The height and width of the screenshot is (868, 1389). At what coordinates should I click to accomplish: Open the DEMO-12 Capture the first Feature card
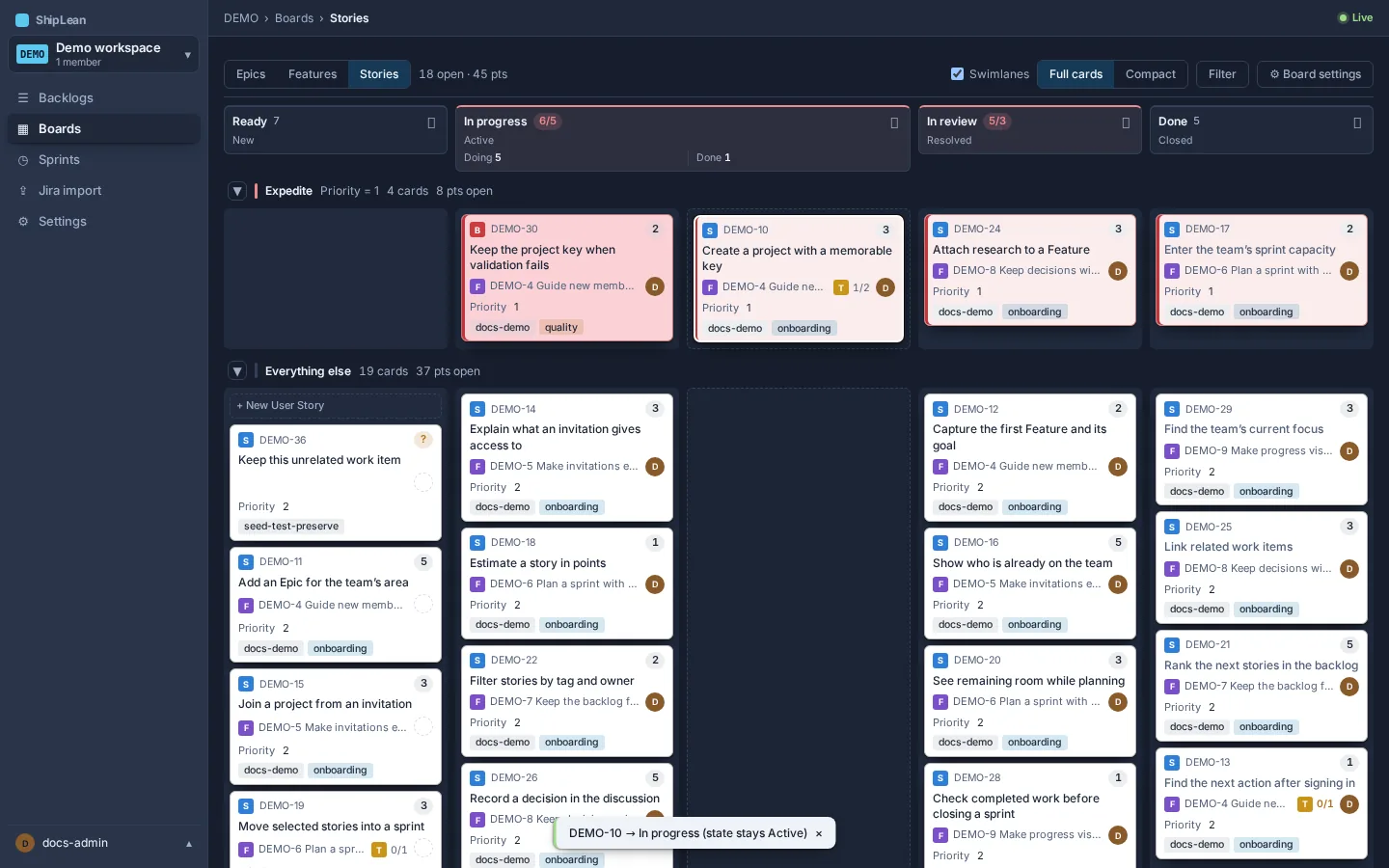(1030, 457)
